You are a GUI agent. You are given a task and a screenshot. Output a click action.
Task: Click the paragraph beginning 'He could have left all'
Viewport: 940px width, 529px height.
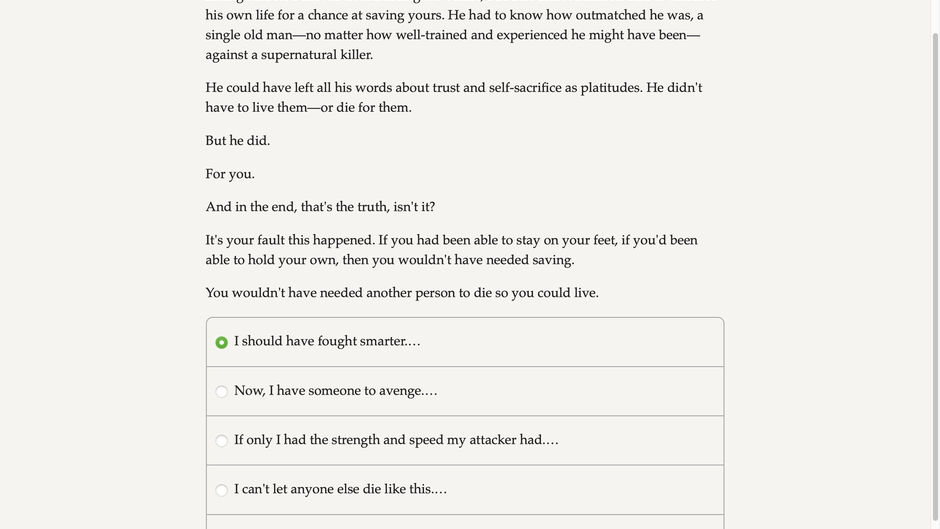(453, 97)
